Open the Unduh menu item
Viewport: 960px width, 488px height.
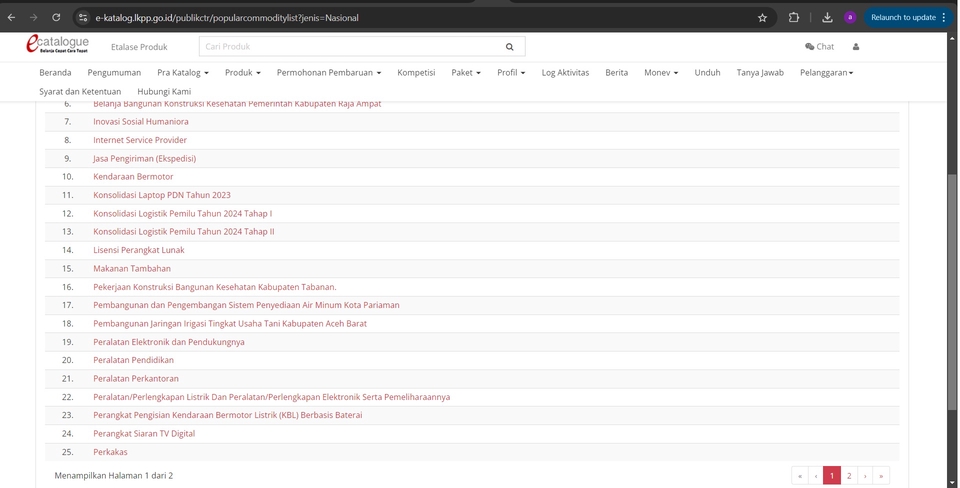pyautogui.click(x=707, y=72)
